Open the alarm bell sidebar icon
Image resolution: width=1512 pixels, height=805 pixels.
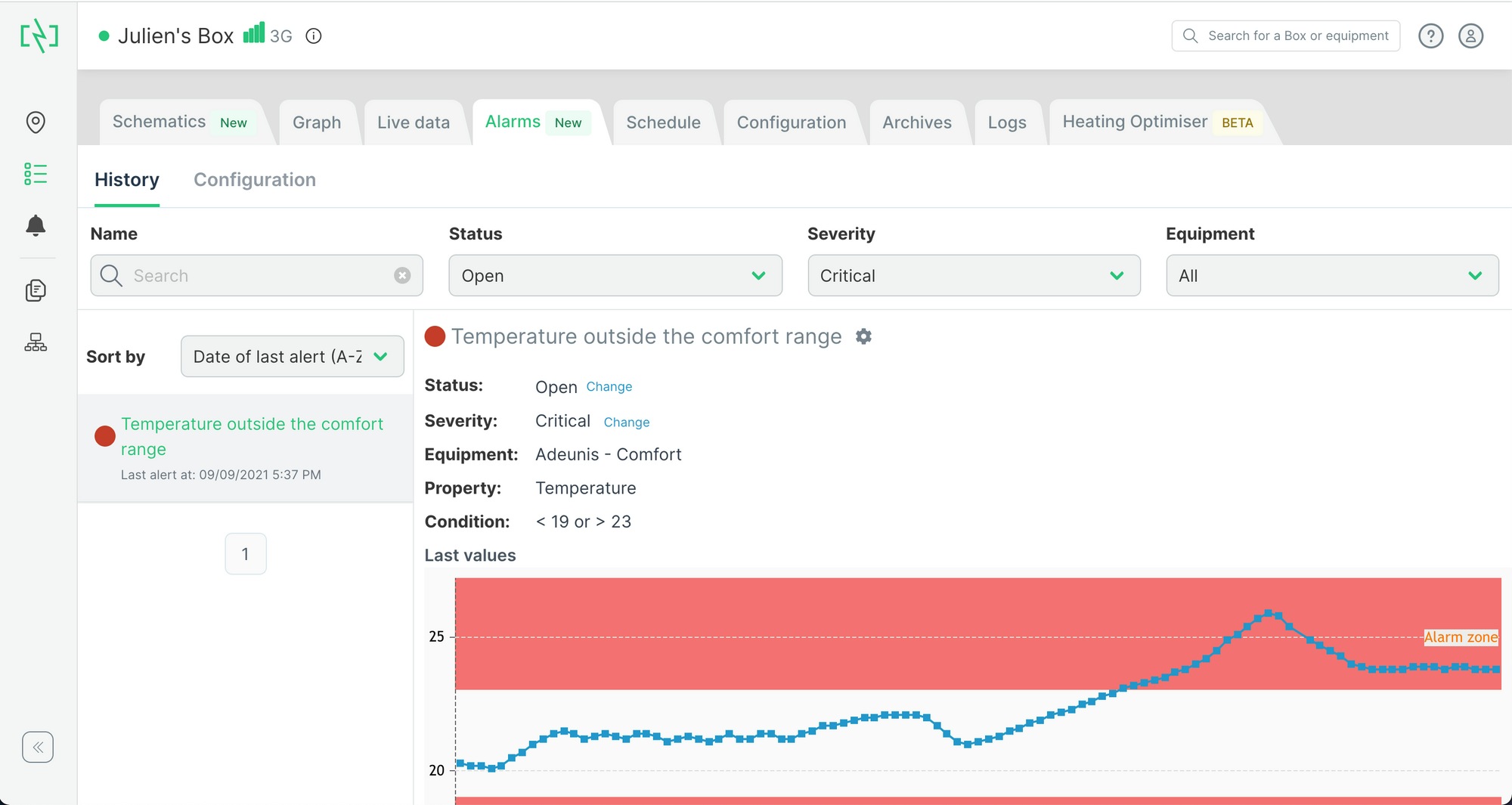(x=36, y=225)
